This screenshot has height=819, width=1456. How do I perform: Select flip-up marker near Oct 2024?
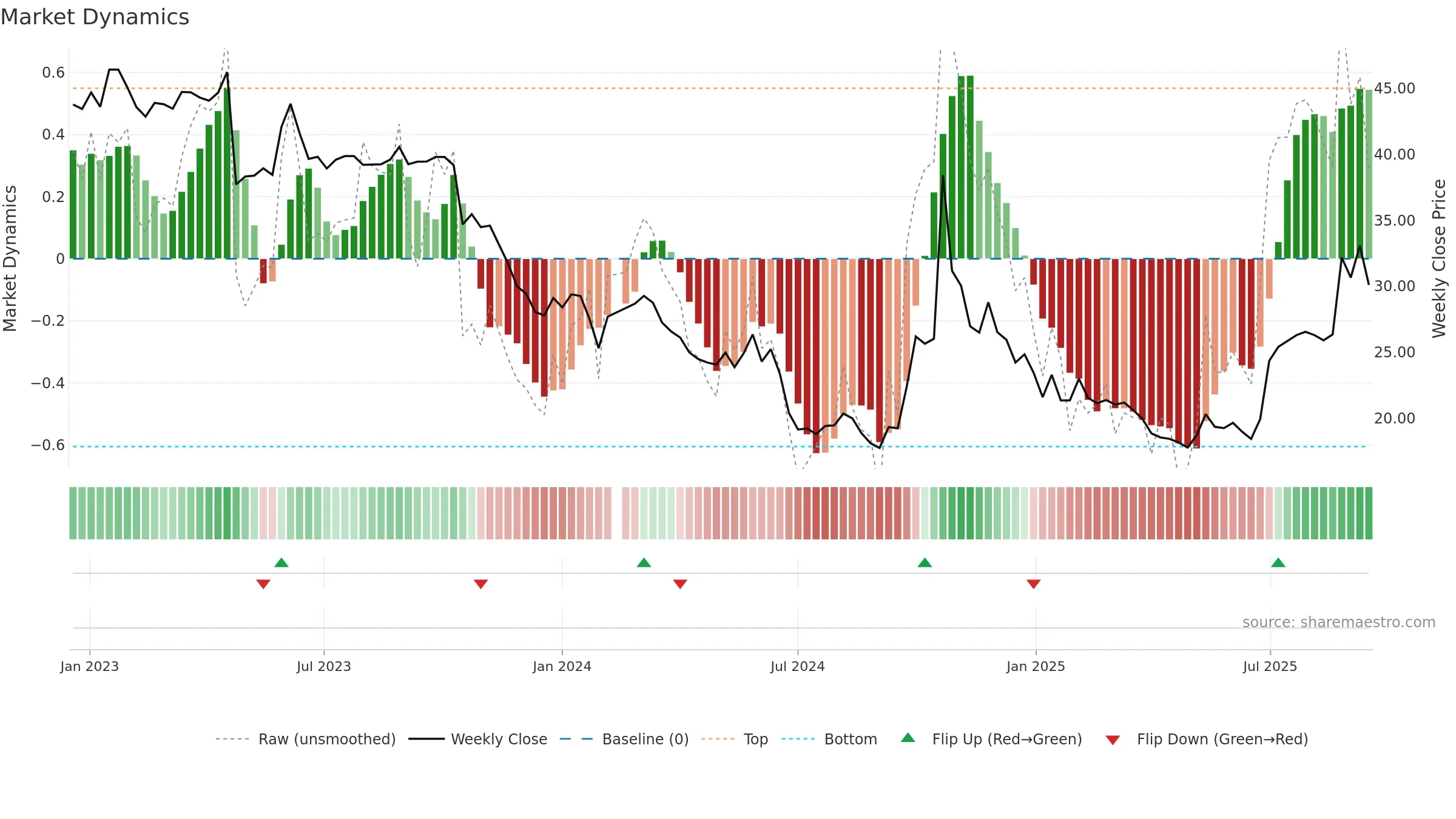tap(925, 562)
